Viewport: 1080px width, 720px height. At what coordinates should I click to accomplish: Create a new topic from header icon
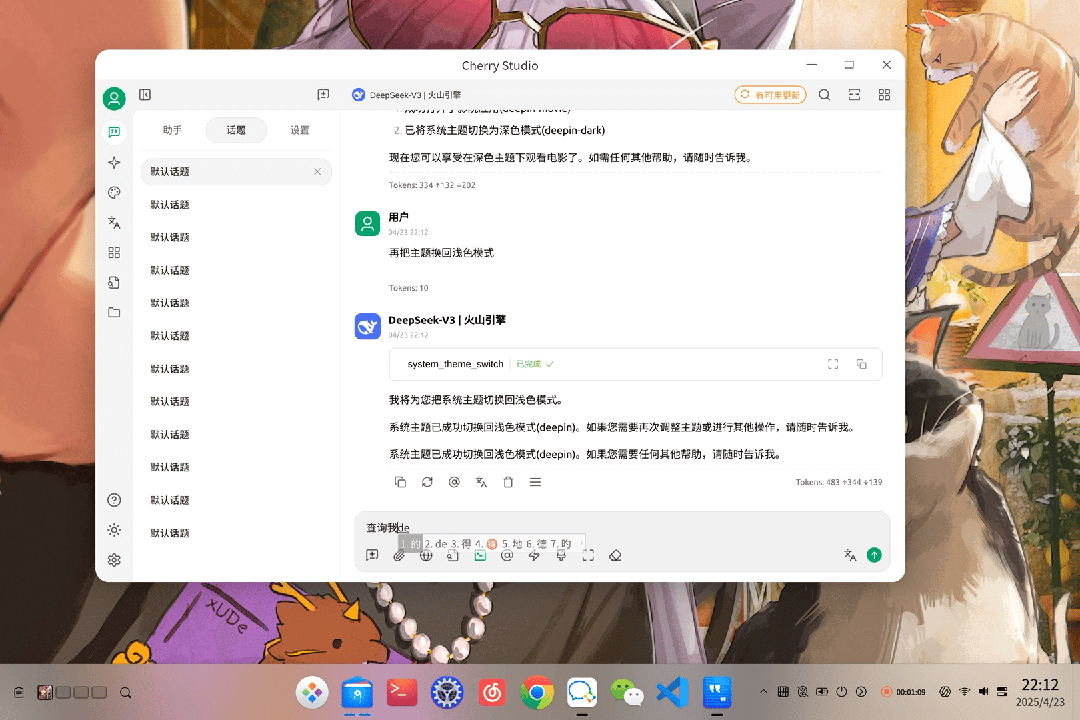pos(323,94)
